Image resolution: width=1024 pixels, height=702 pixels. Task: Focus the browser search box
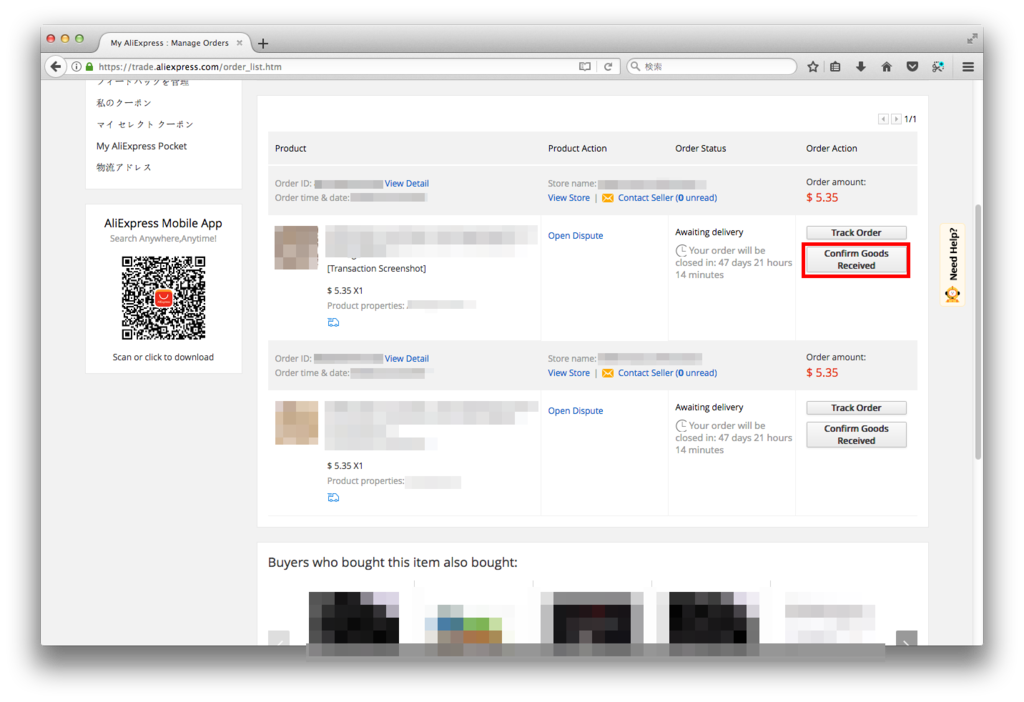tap(712, 67)
